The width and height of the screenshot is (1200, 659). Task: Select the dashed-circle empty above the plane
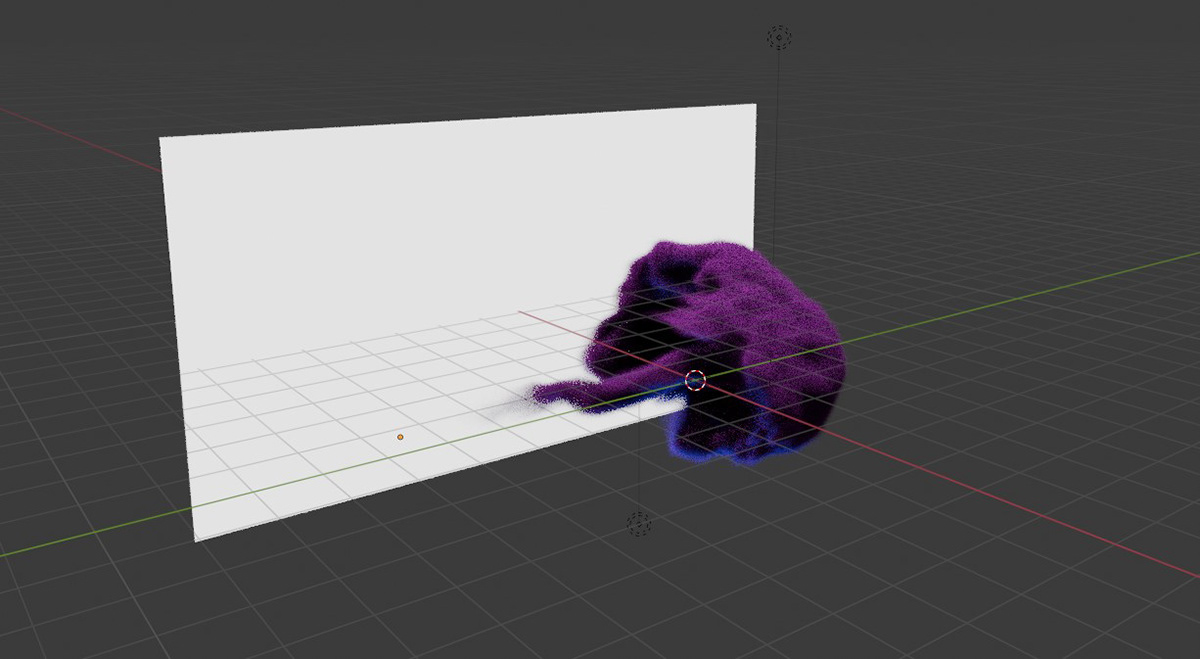(x=779, y=38)
